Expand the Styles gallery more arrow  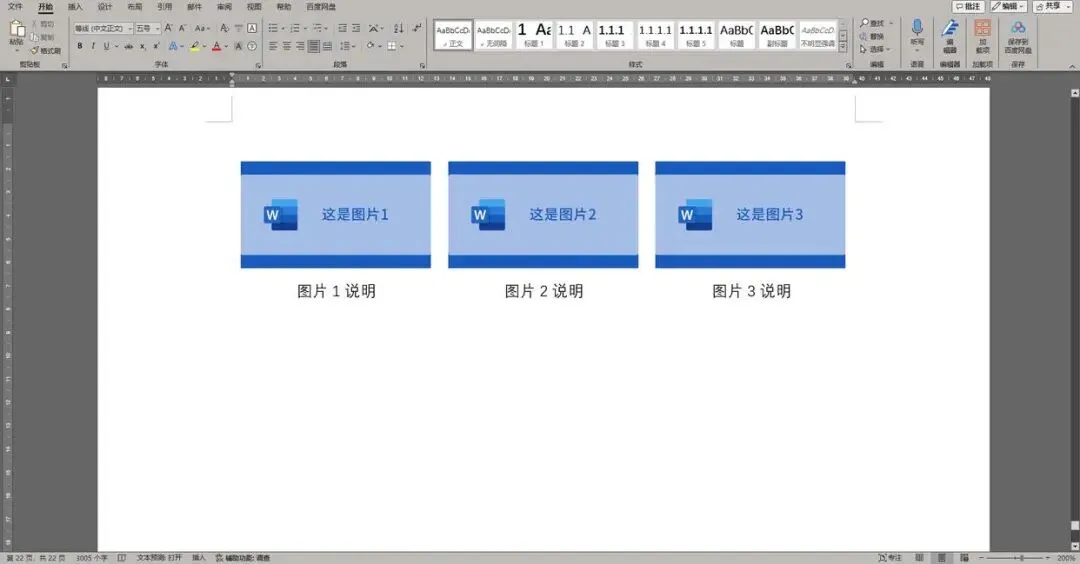[x=842, y=46]
